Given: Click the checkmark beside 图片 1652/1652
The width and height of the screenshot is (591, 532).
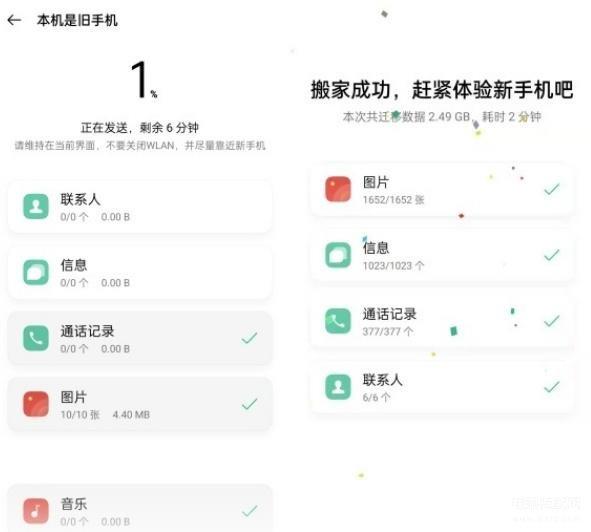Looking at the screenshot, I should pos(552,189).
